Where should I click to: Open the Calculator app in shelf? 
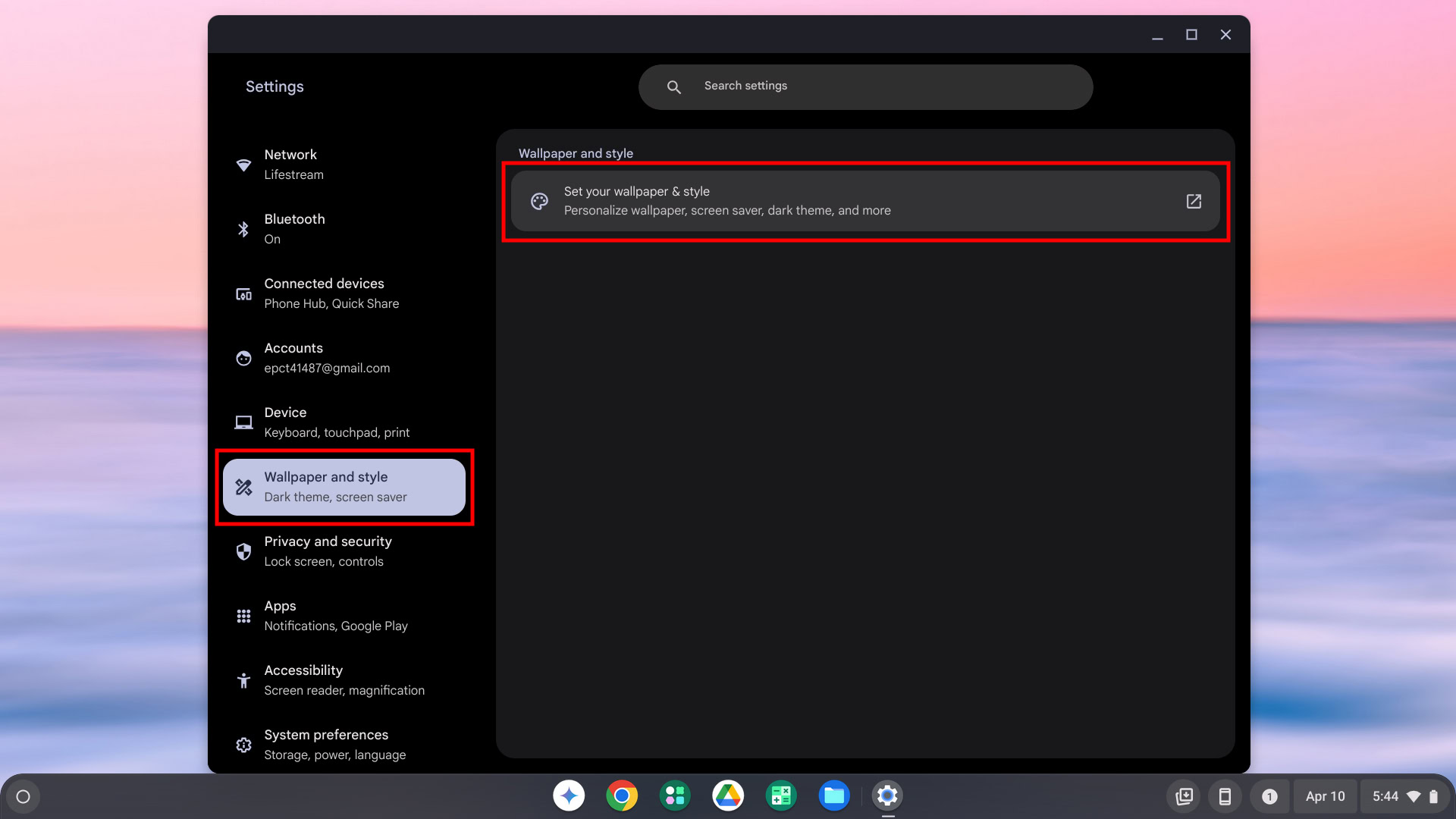click(x=781, y=795)
